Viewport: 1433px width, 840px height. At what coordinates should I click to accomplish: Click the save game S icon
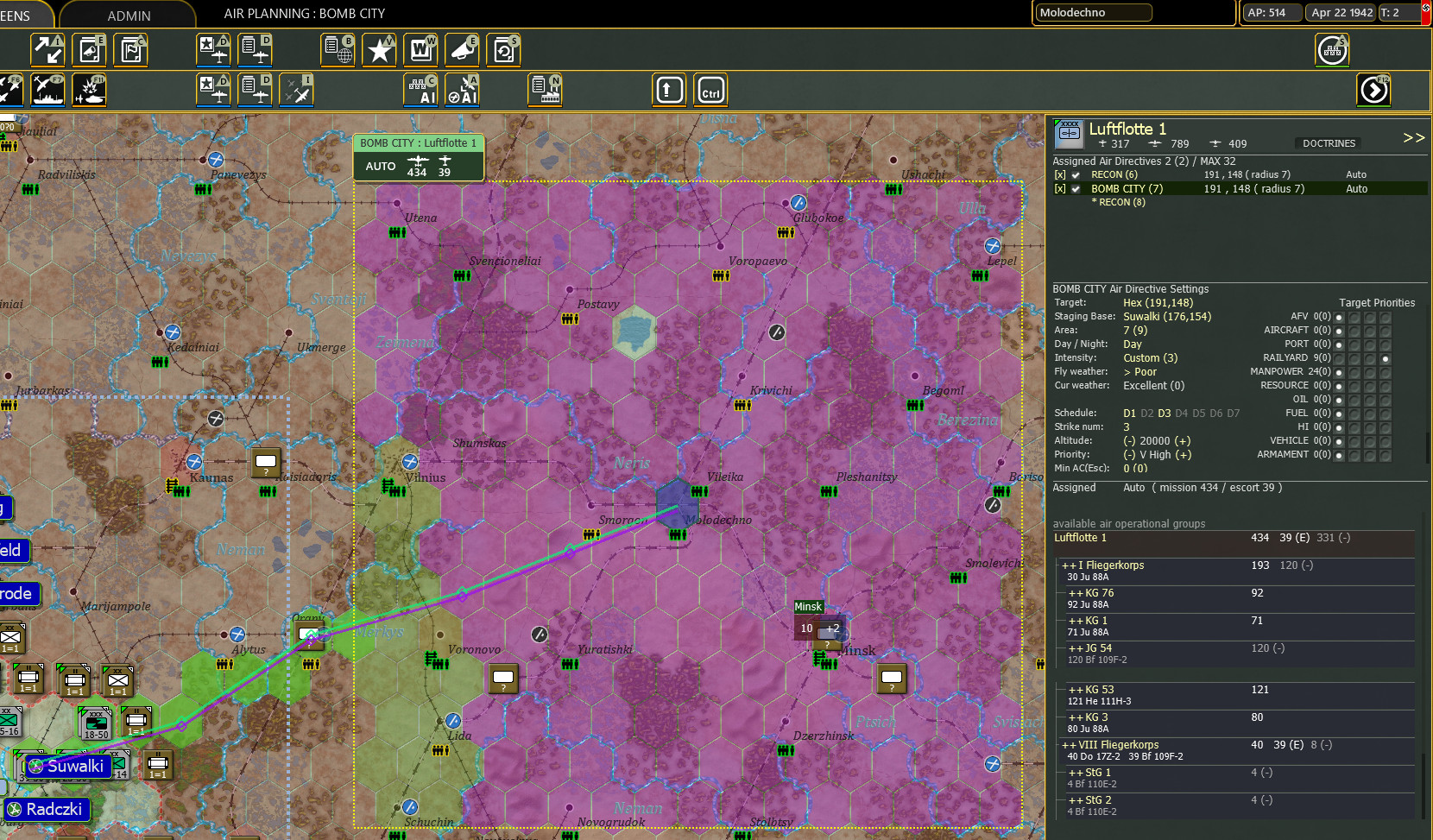point(503,50)
